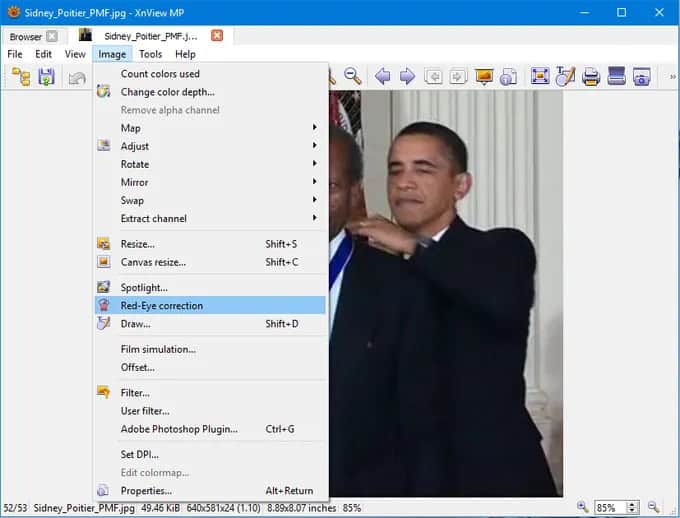The image size is (680, 518).
Task: Click the Print toolbar icon
Action: 591,77
